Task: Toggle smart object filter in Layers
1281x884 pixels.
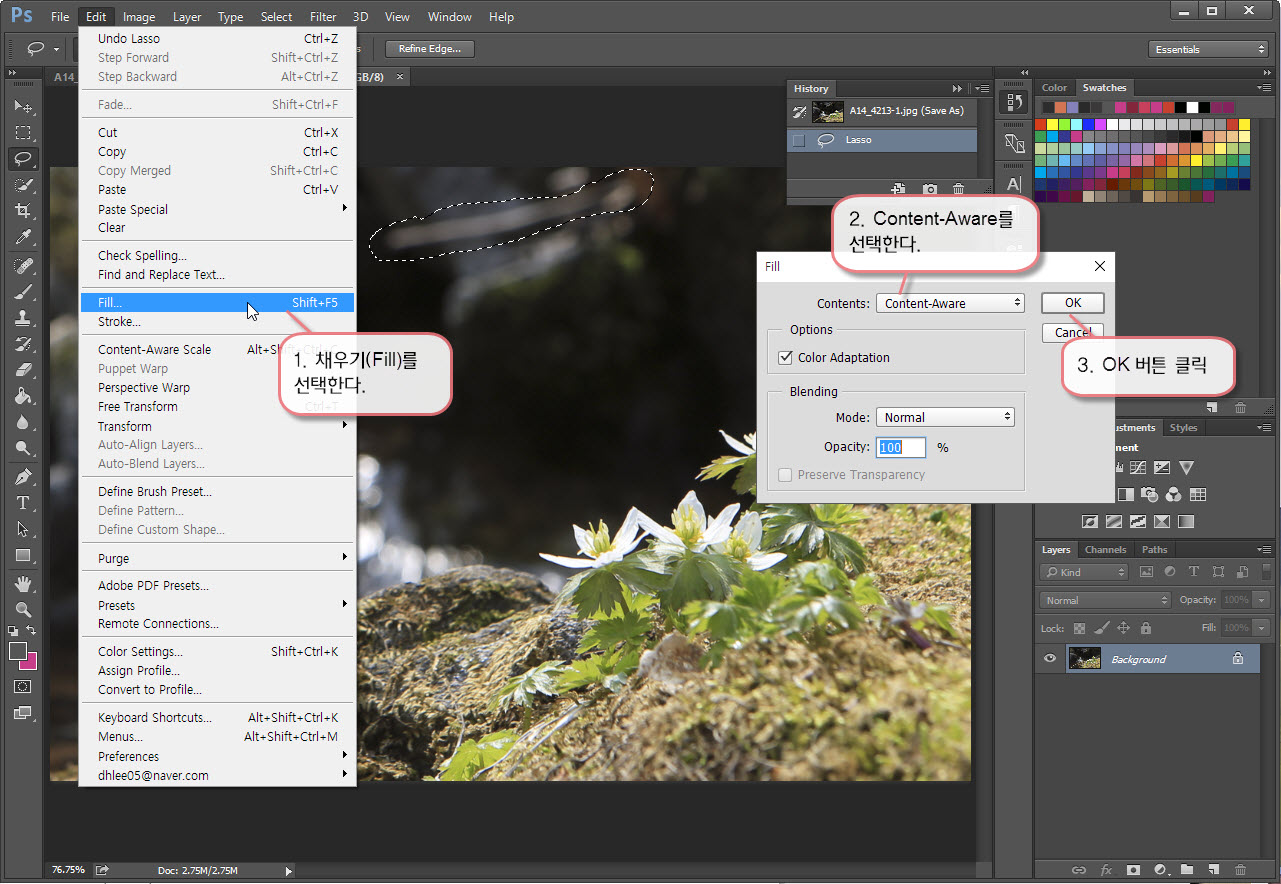Action: (x=1241, y=572)
